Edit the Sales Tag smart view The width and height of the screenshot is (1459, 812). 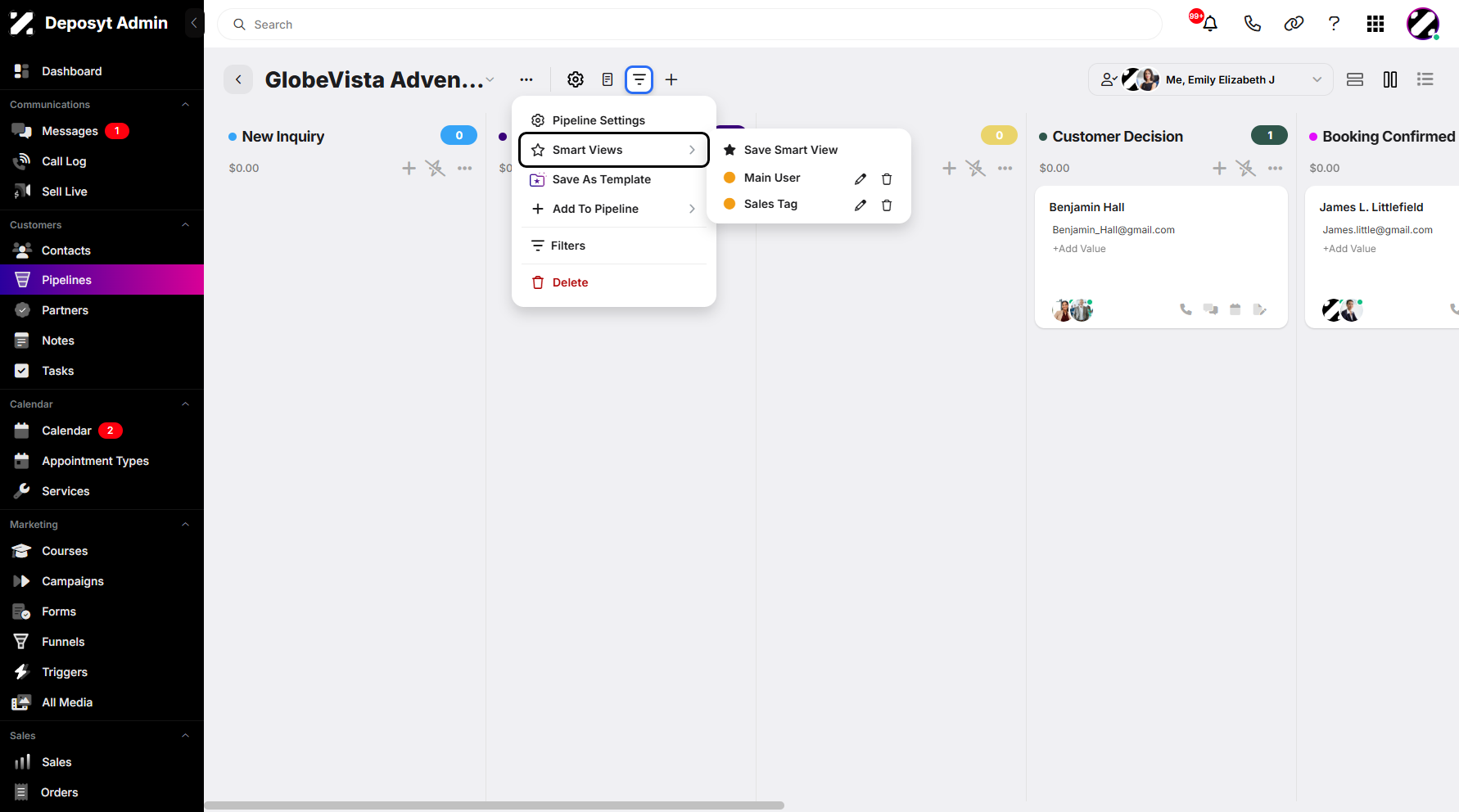pos(860,205)
